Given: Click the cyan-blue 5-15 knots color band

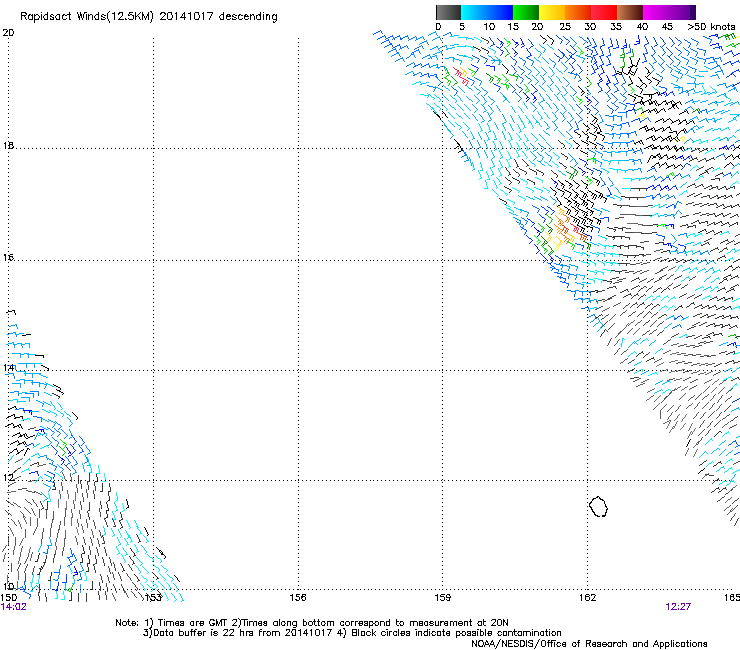Looking at the screenshot, I should pos(487,12).
